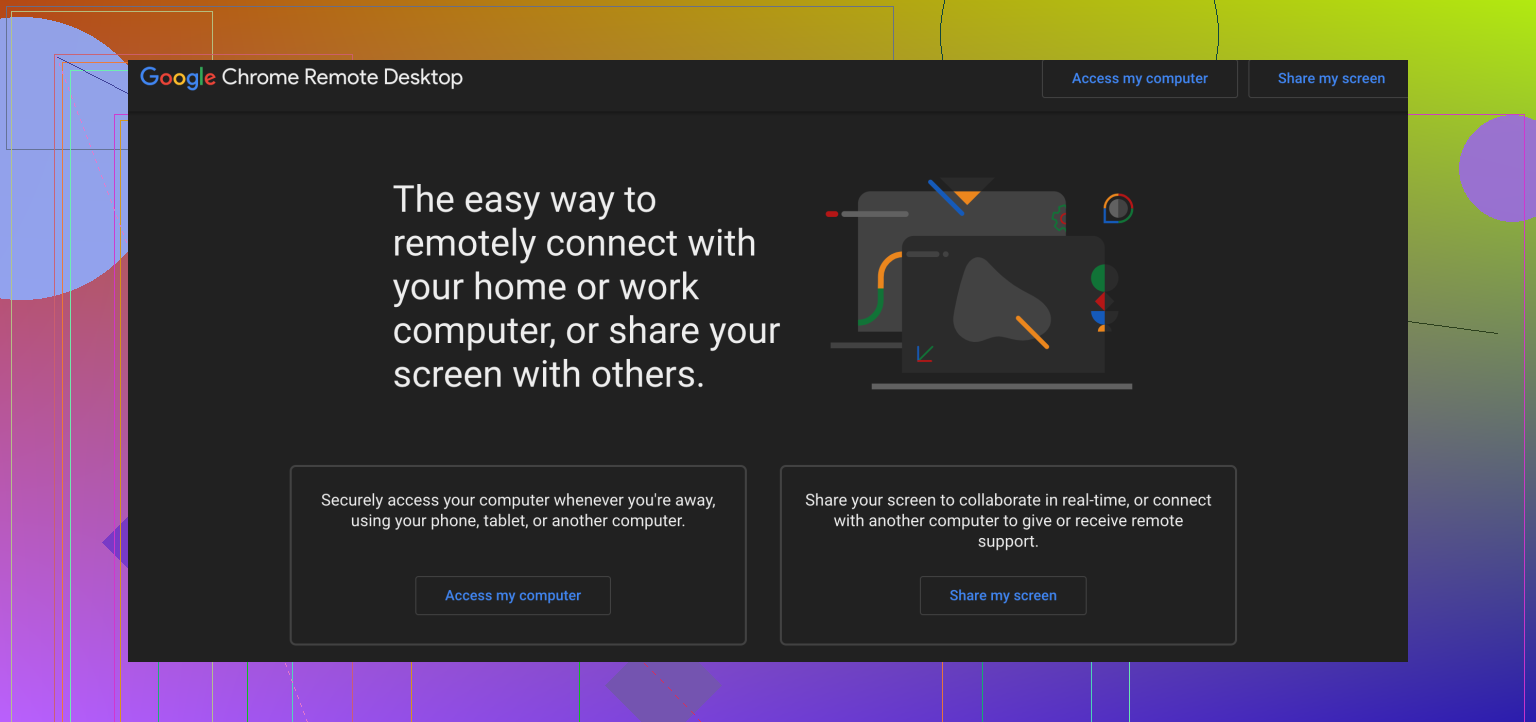Click Access my computer card button

tap(513, 595)
